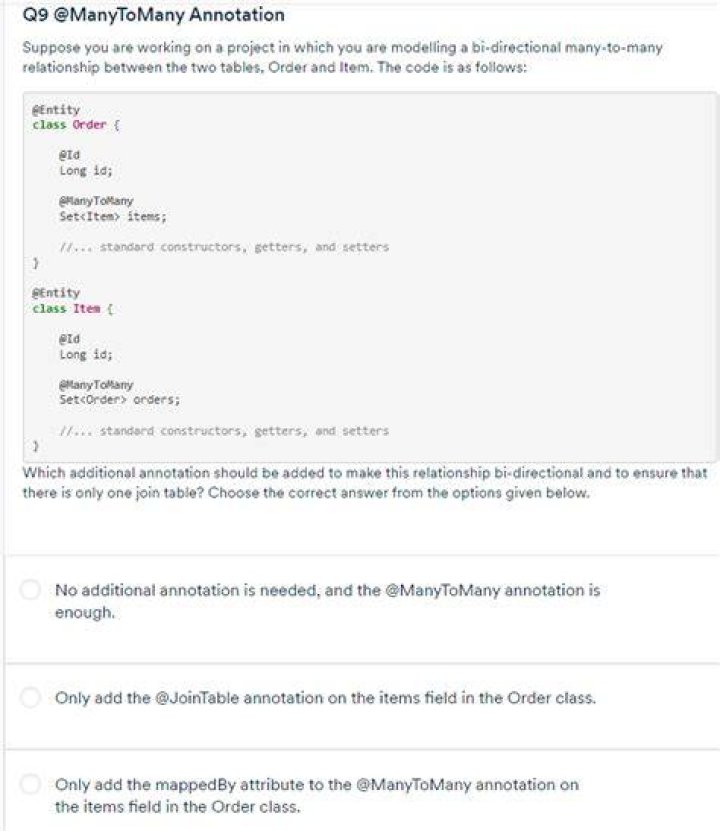Click the 'Set<Item> items;' code line
The image size is (720, 831).
click(113, 217)
